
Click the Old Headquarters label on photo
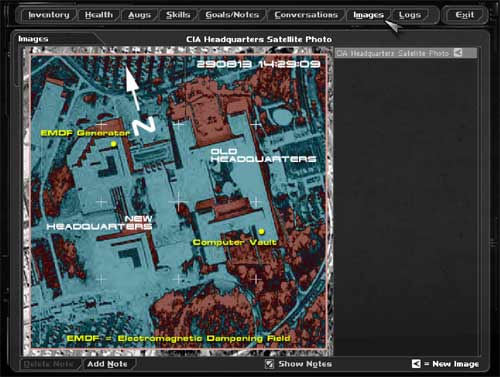point(263,155)
